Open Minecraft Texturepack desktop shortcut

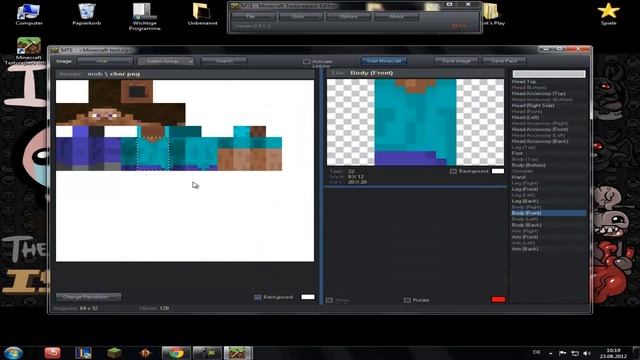[29, 51]
